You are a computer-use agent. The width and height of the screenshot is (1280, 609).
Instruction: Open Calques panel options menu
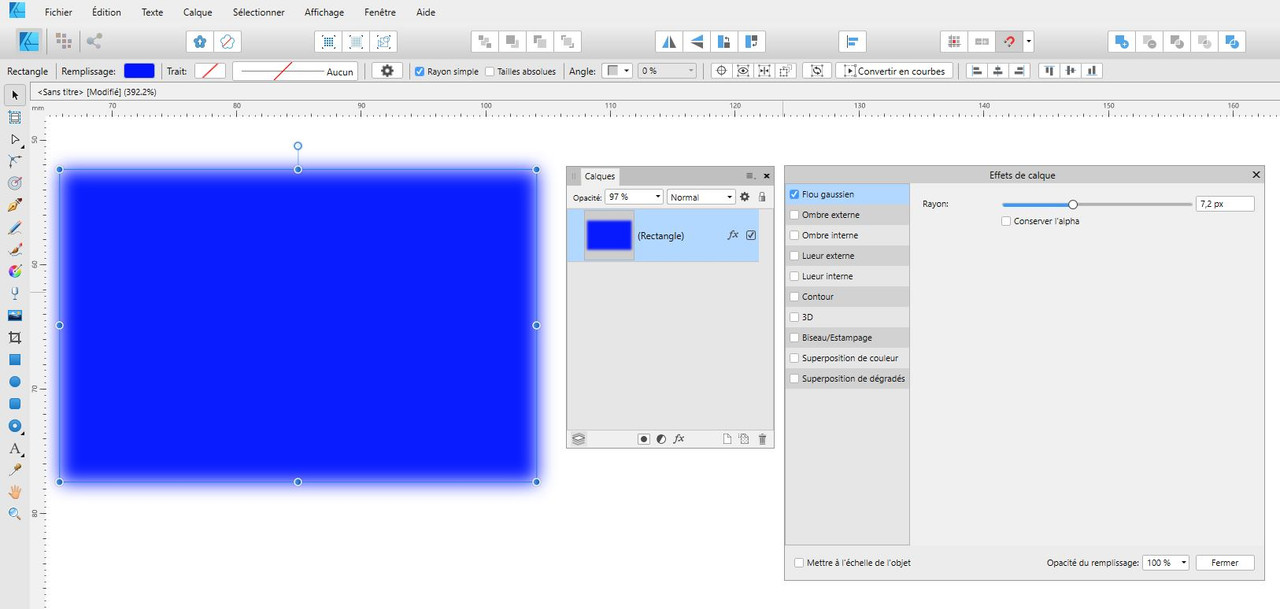tap(750, 175)
